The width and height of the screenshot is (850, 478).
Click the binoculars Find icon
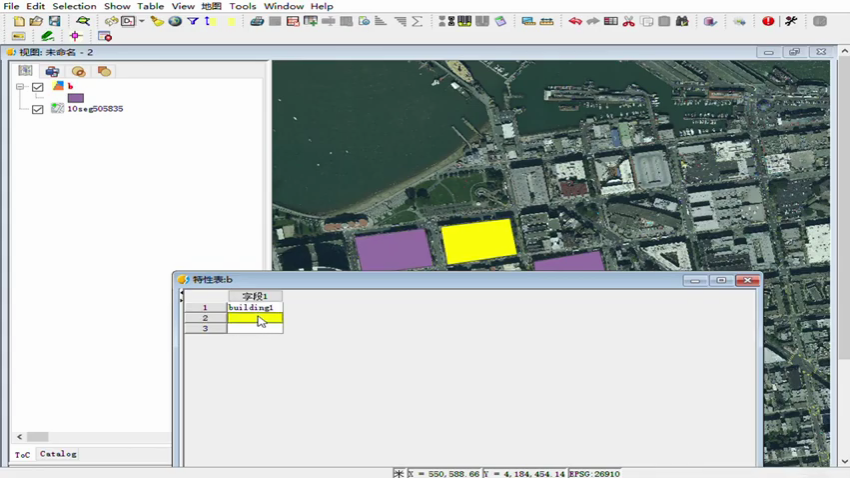click(682, 21)
